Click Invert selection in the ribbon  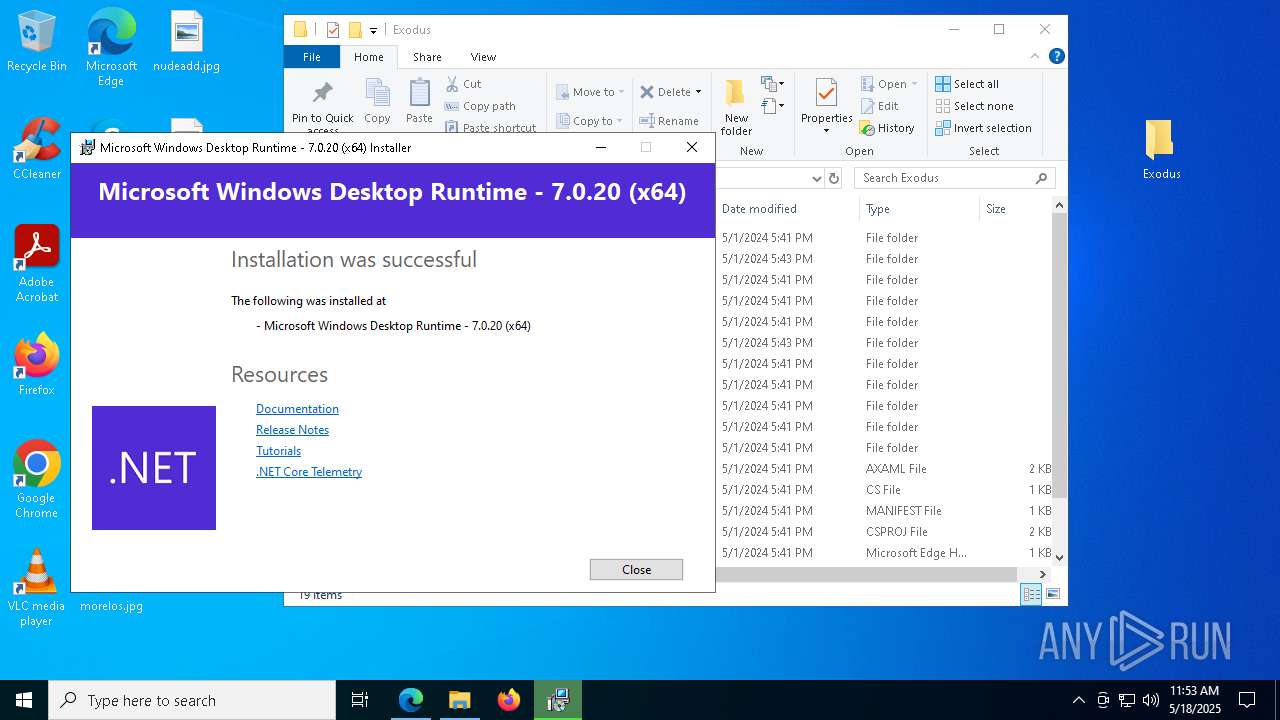click(x=983, y=128)
